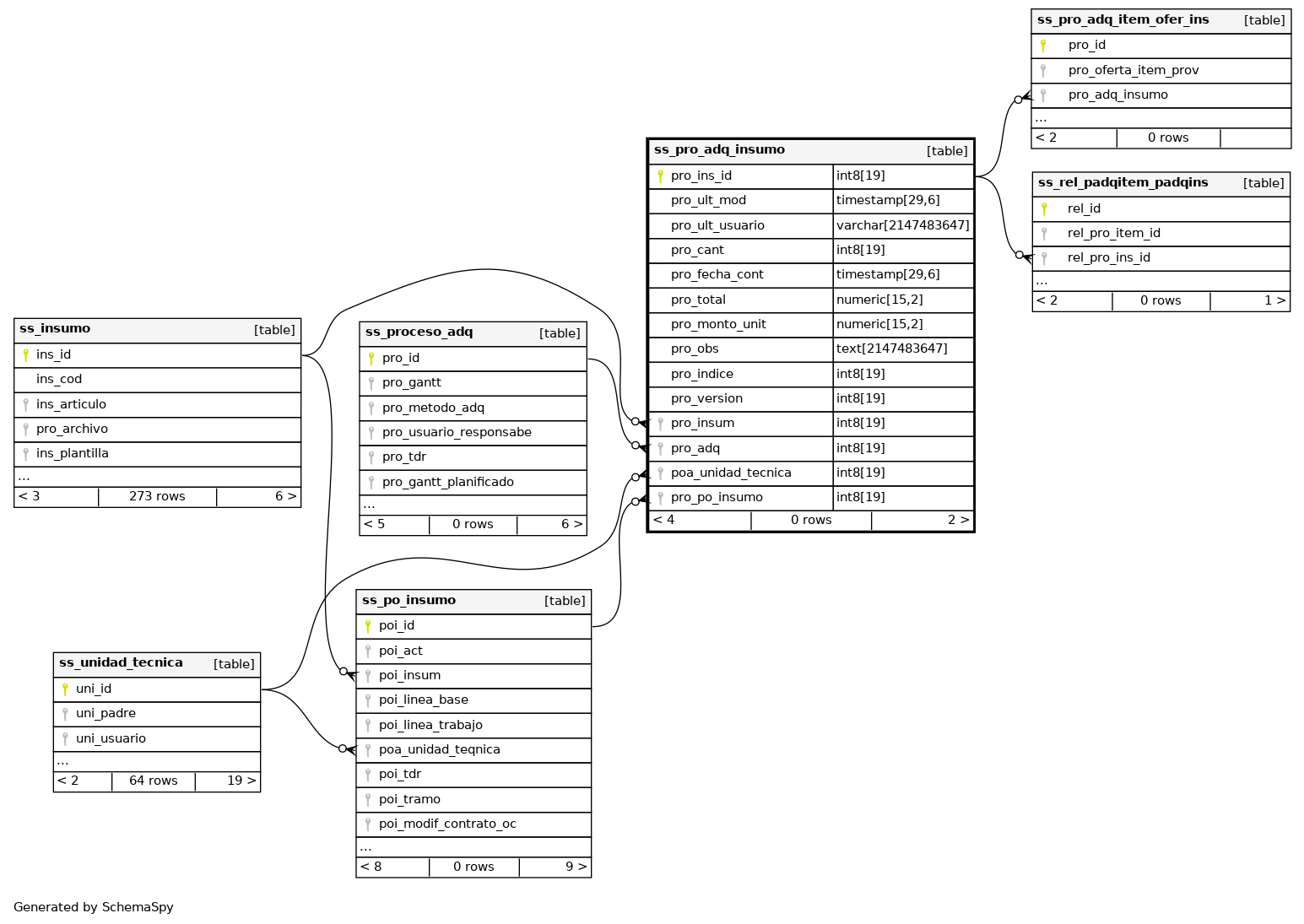Viewport: 1304px width, 924px height.
Task: Click the foreign key icon next to poi_tdr
Action: coord(368,775)
